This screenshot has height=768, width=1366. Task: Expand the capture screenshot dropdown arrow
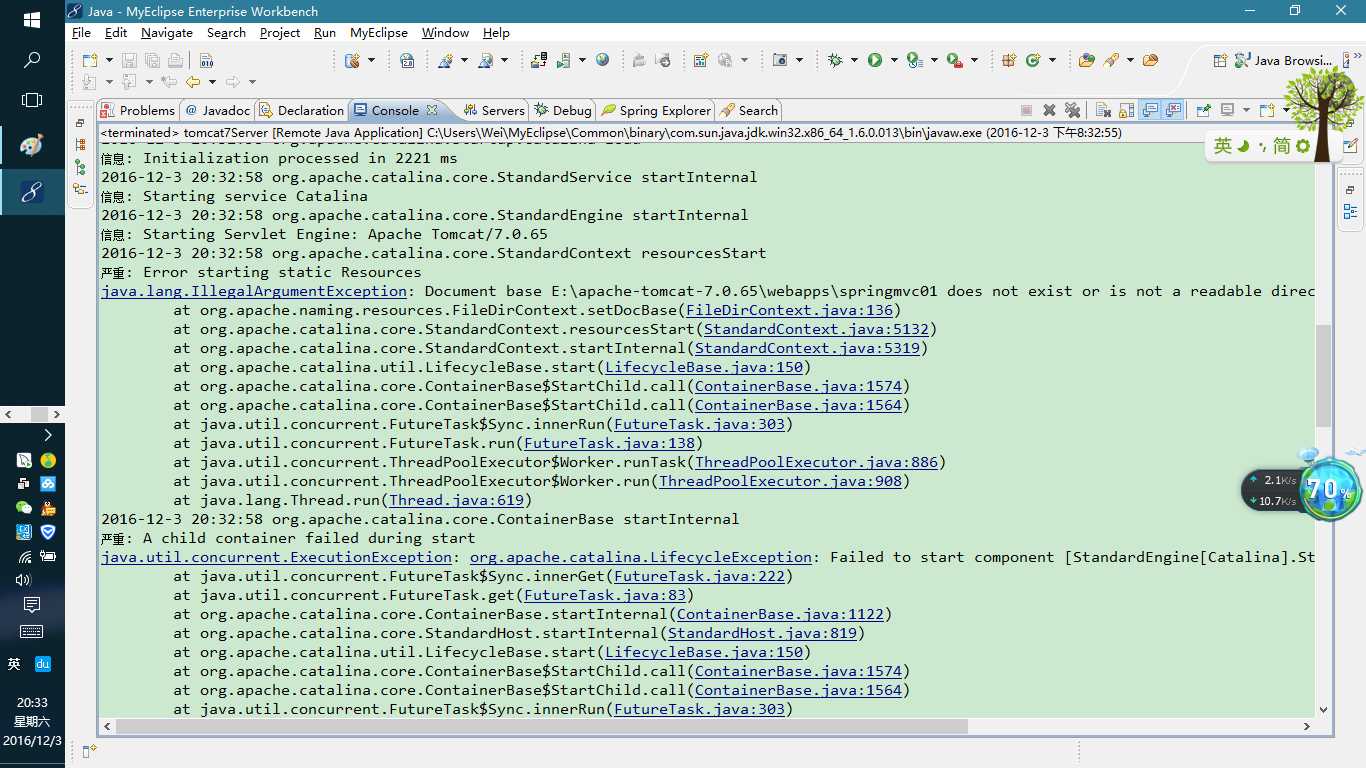[x=799, y=60]
